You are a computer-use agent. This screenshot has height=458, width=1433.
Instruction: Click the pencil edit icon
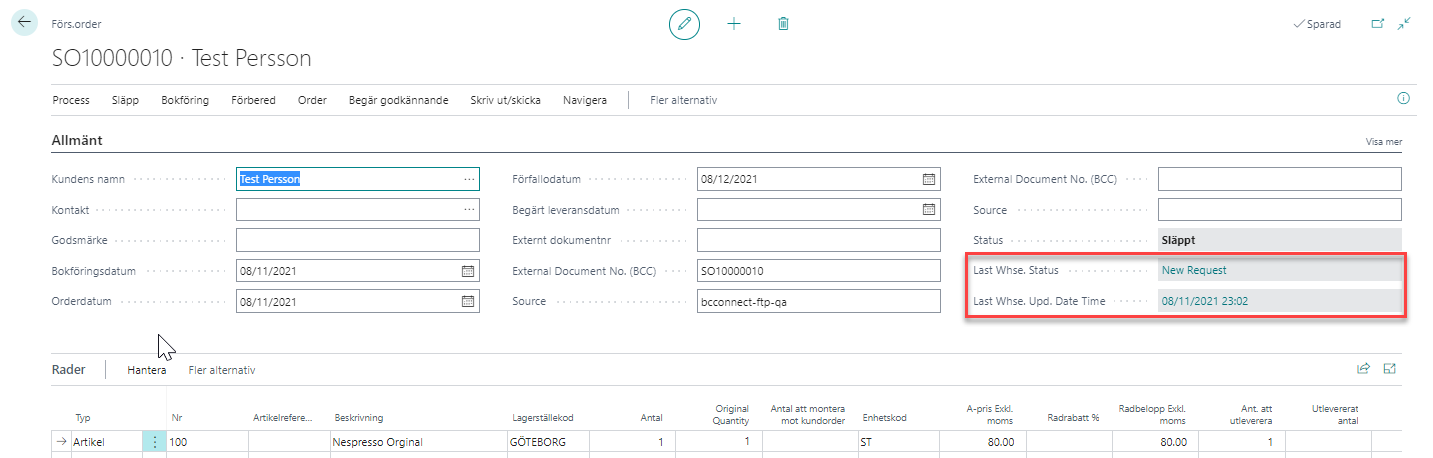tap(684, 24)
